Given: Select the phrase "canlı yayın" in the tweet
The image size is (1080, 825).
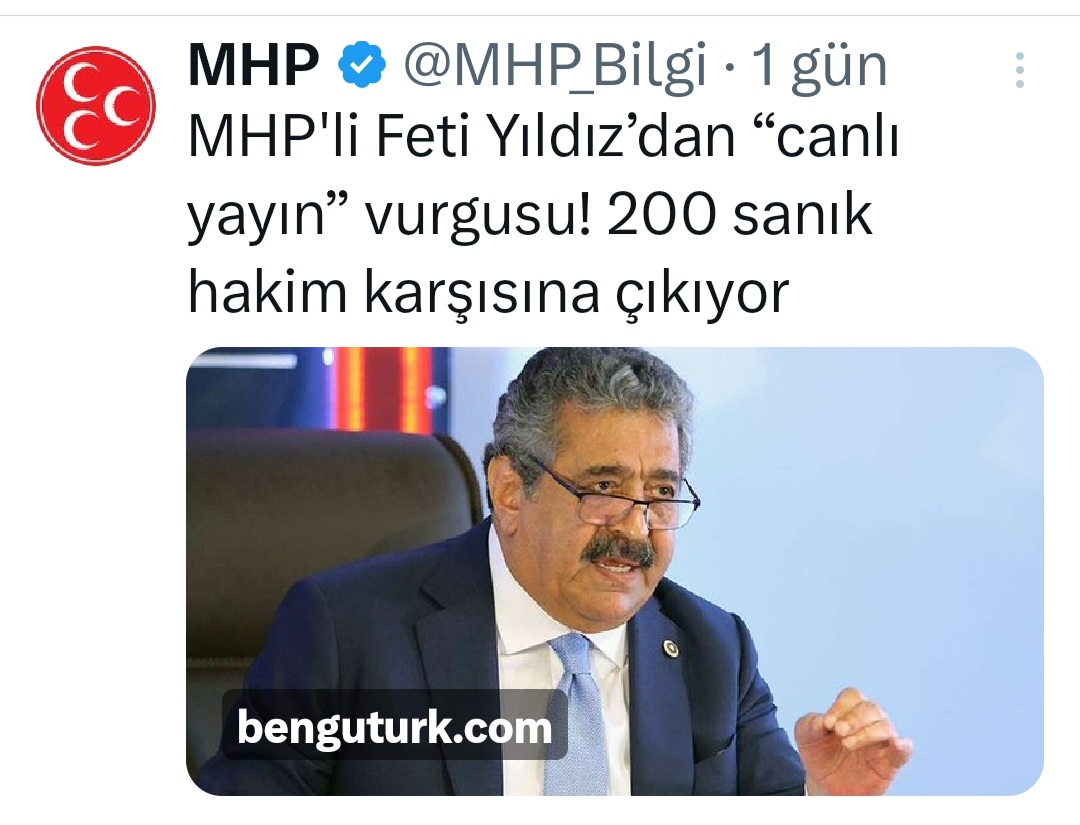Looking at the screenshot, I should (544, 176).
